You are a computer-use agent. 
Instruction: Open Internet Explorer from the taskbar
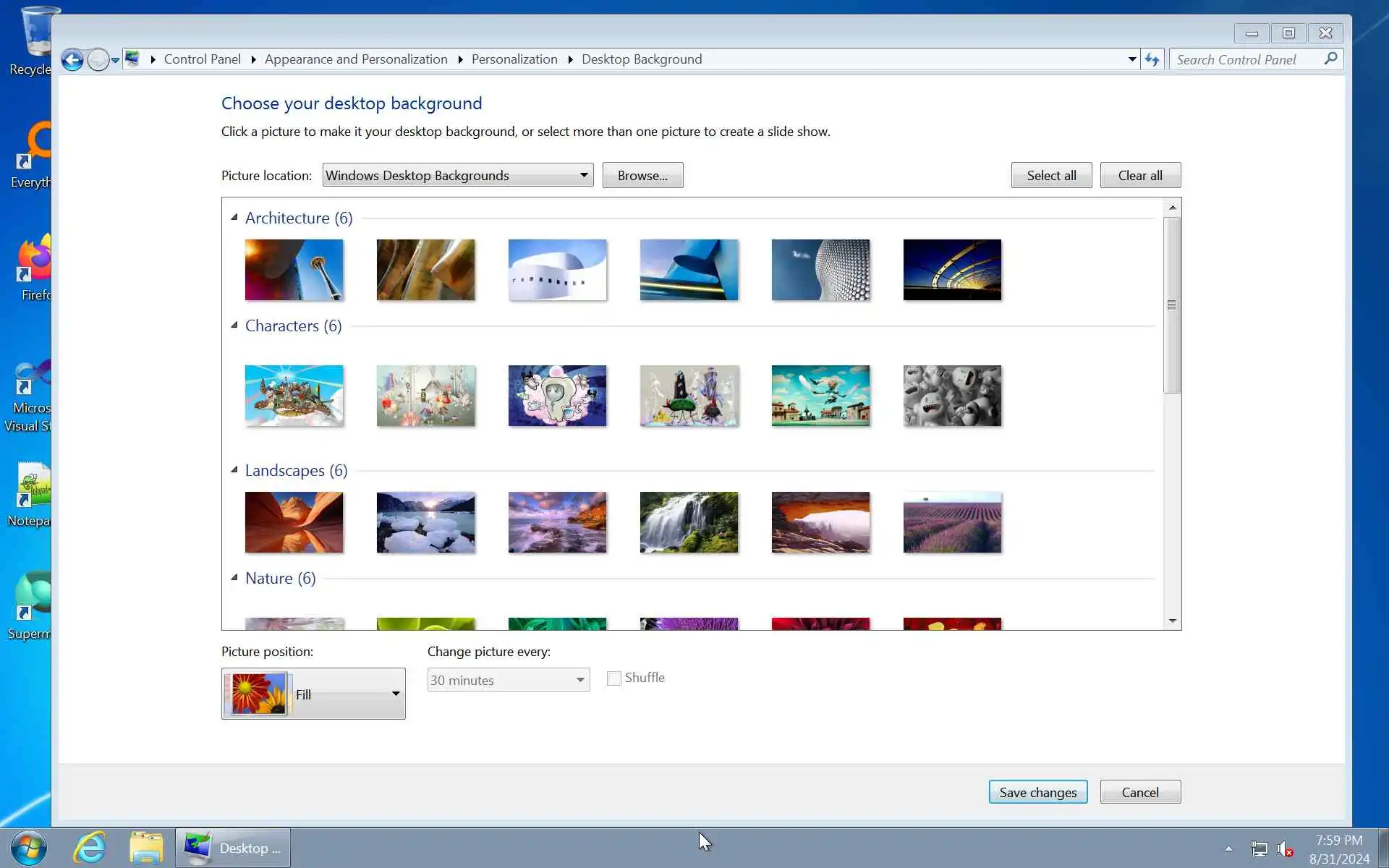(x=90, y=847)
